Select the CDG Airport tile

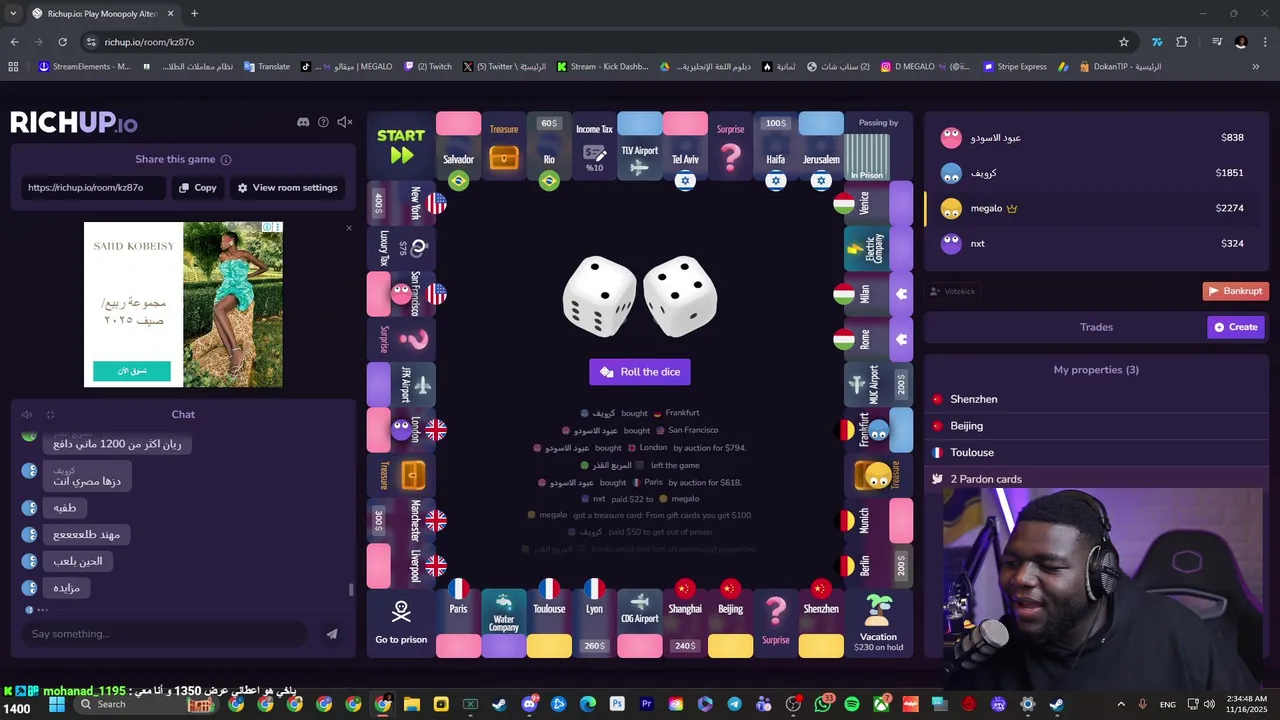click(640, 623)
